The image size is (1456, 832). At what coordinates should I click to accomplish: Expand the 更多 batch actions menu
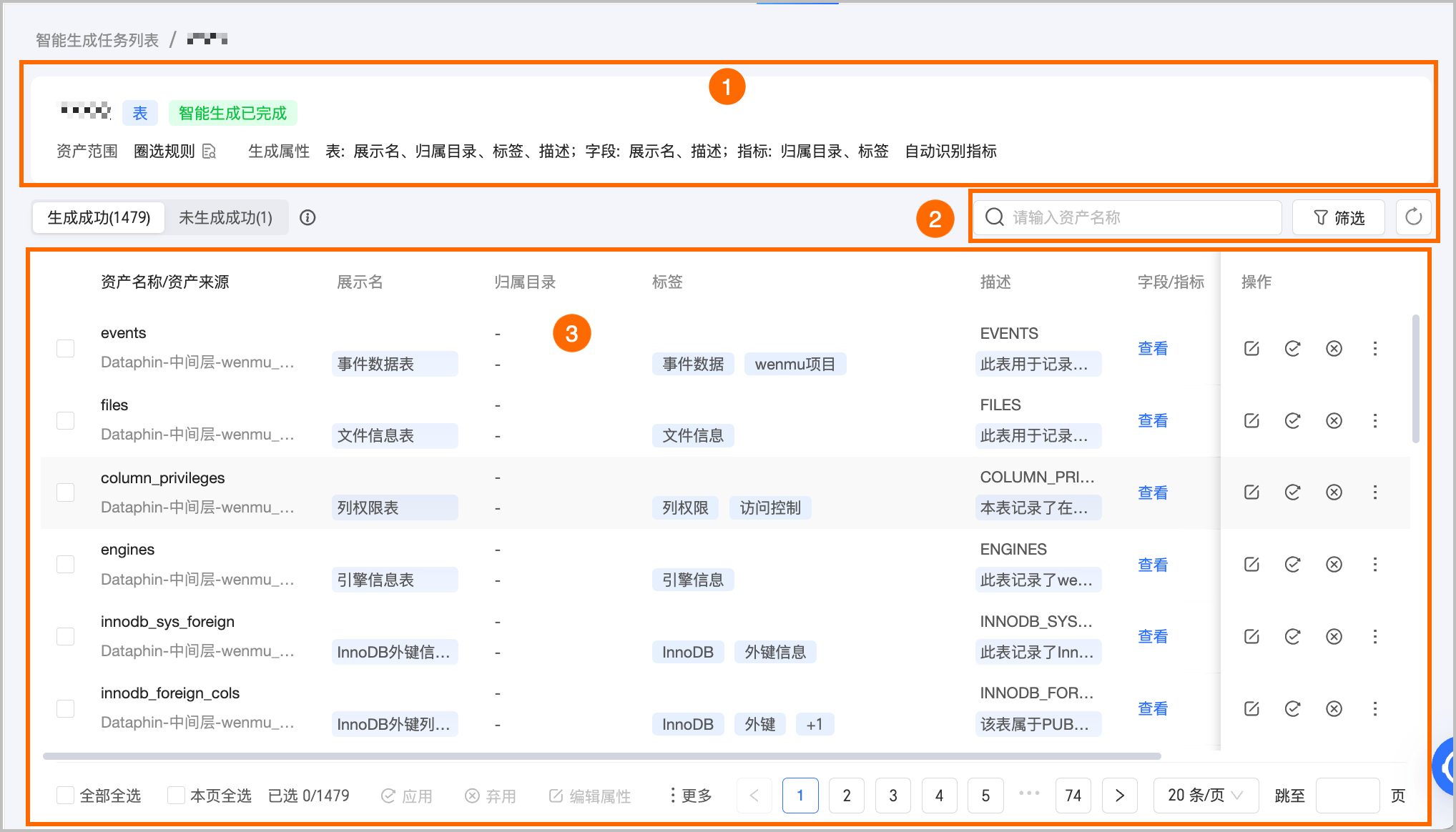click(691, 796)
